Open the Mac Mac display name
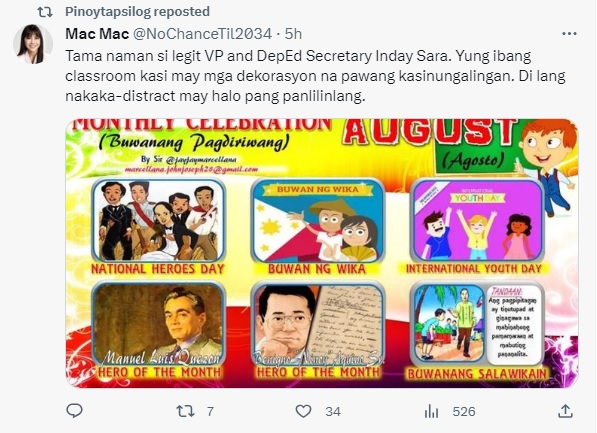 click(97, 34)
